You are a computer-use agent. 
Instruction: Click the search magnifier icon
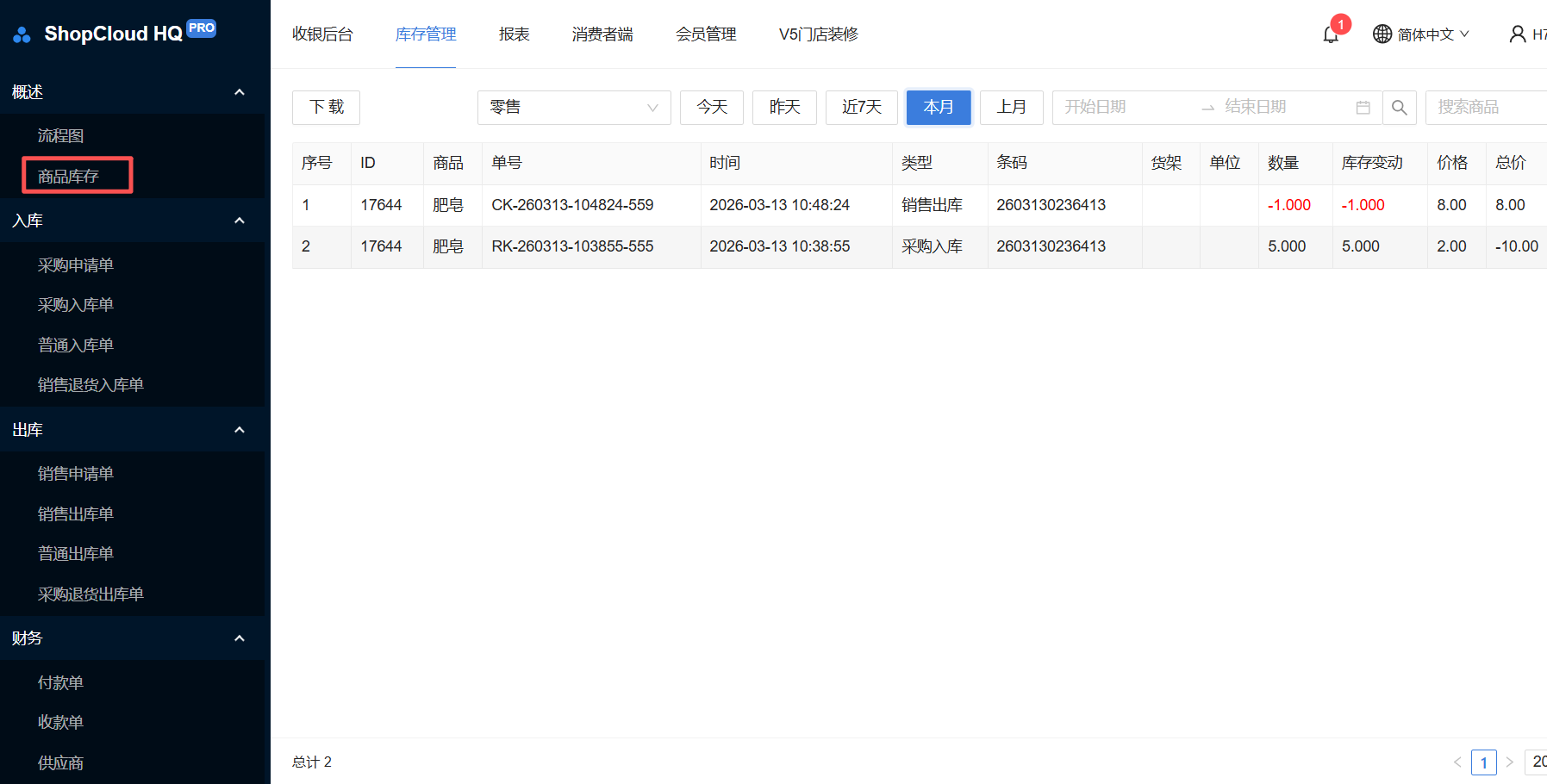tap(1400, 108)
